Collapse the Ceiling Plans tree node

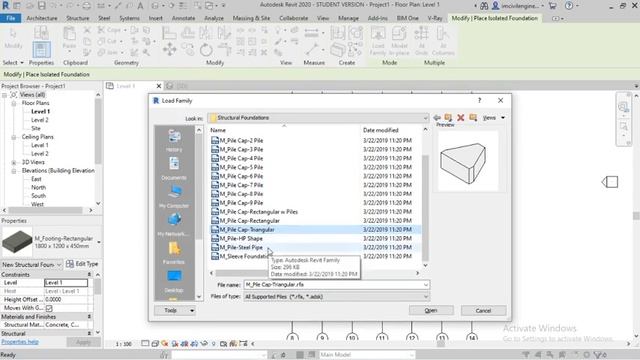(x=13, y=137)
